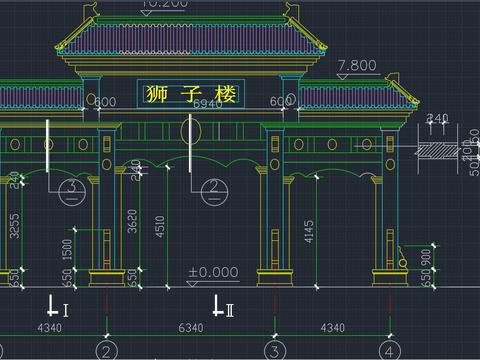
Task: Select the 240 dimension above 3255
Action: pos(13,180)
